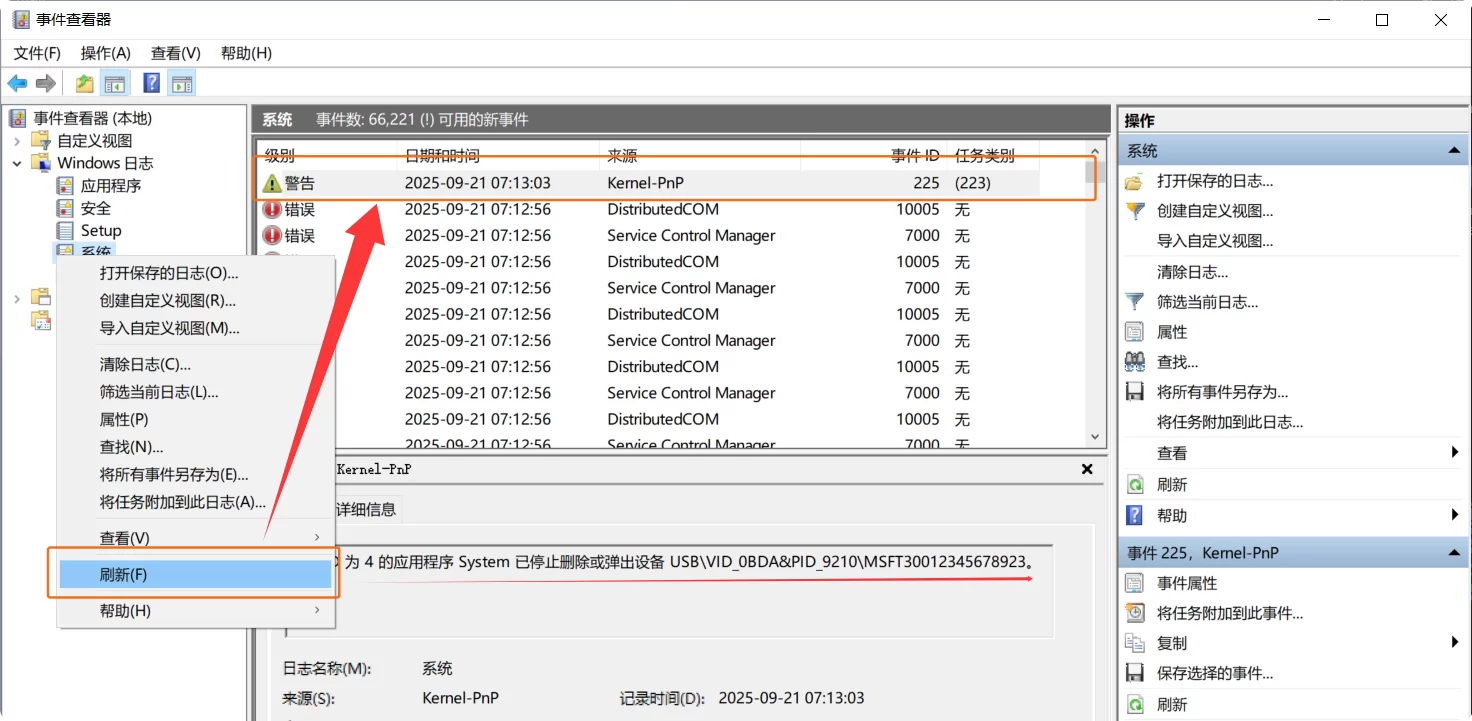Click the up-one-level folder toolbar icon
Screen dimensions: 1472x721
85,83
